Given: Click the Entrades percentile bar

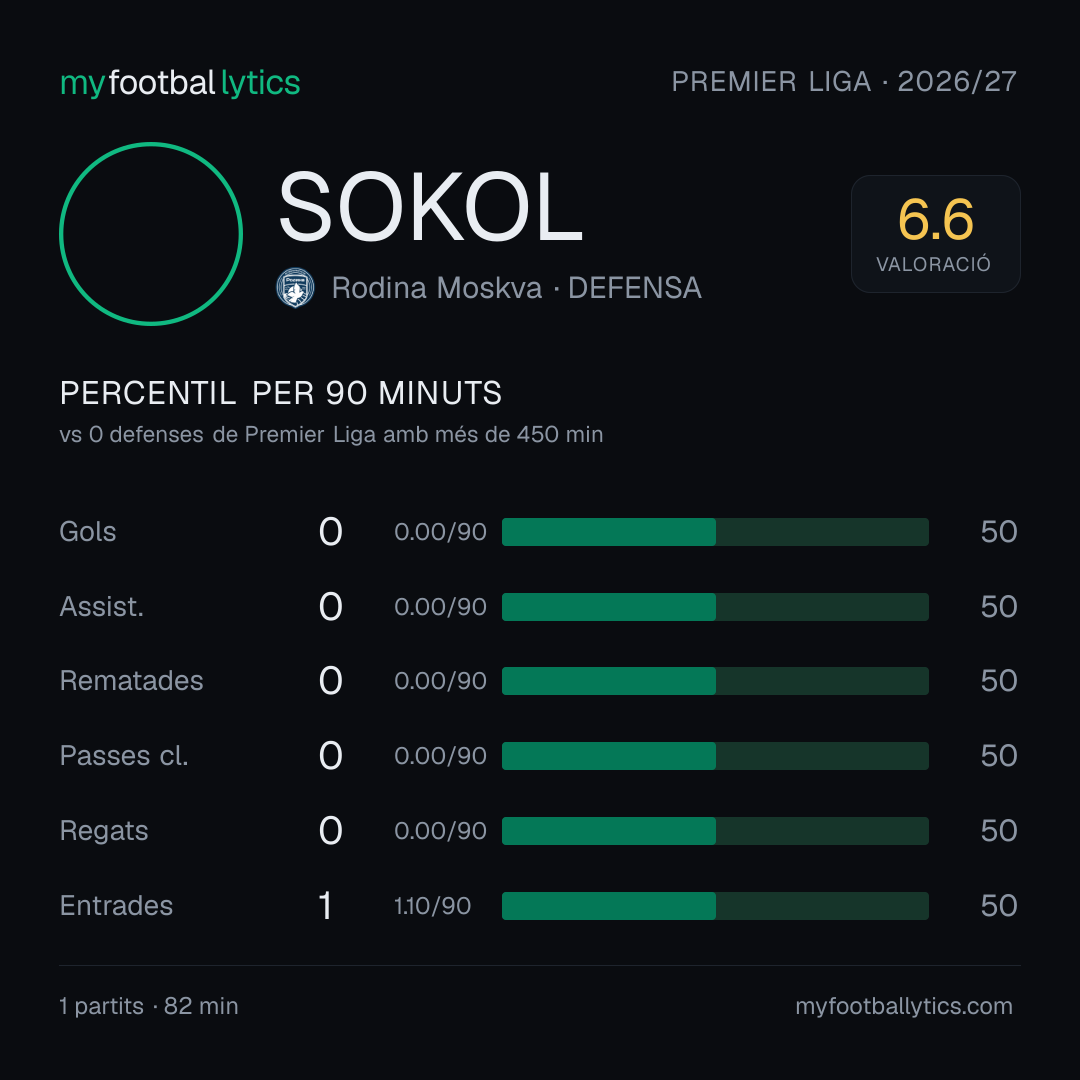Looking at the screenshot, I should click(x=715, y=906).
